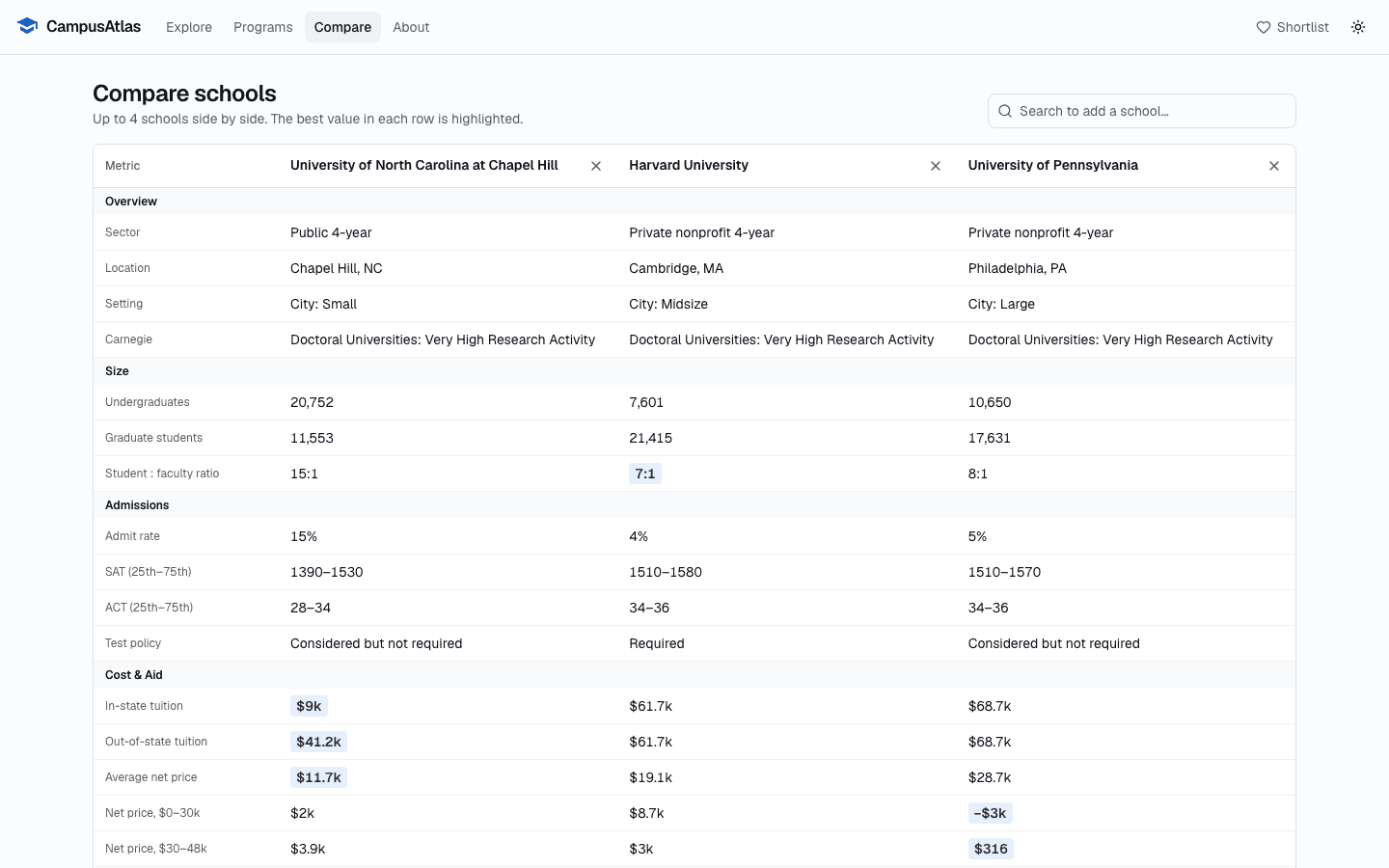Click 20,752 undergraduates value

(x=312, y=402)
